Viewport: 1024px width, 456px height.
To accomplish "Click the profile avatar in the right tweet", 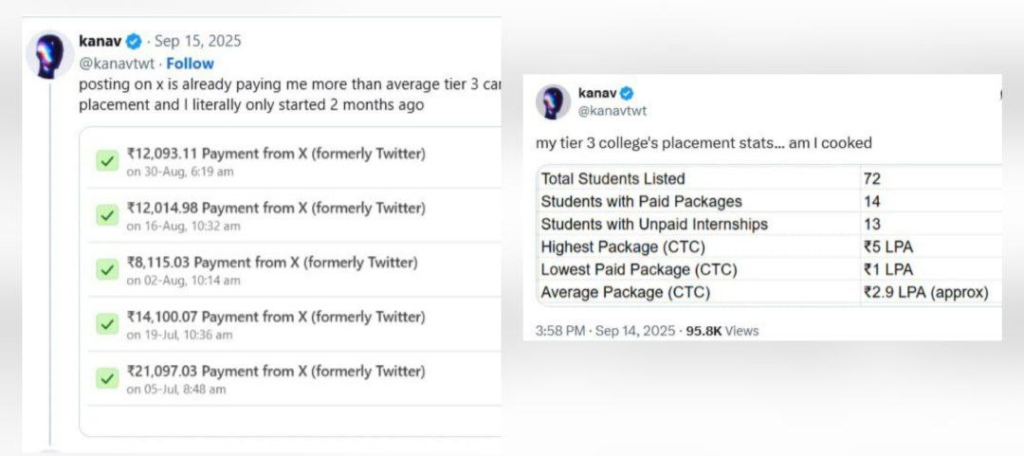I will [553, 102].
